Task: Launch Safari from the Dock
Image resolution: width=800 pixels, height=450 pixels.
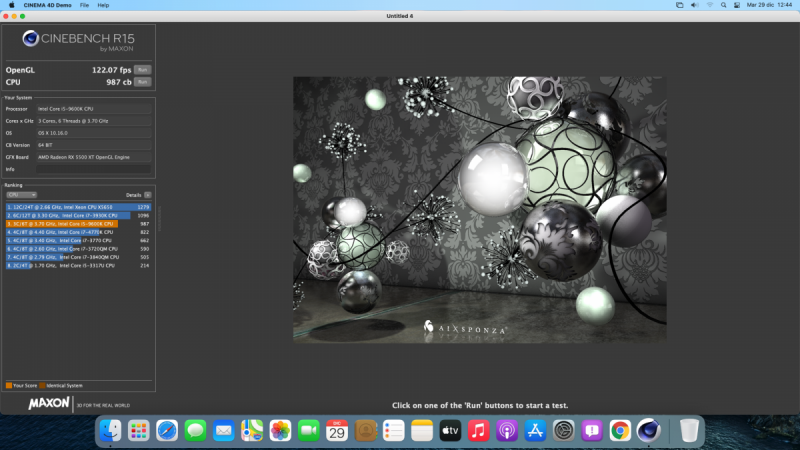Action: click(166, 430)
